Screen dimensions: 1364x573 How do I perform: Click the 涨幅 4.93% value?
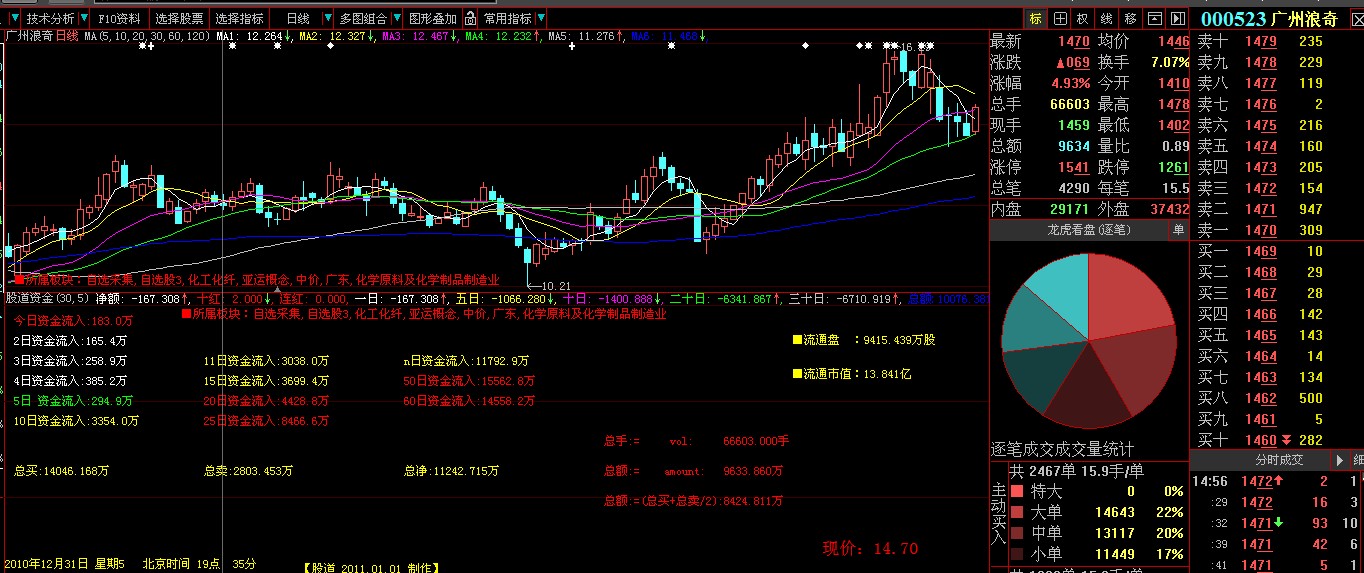click(1071, 83)
